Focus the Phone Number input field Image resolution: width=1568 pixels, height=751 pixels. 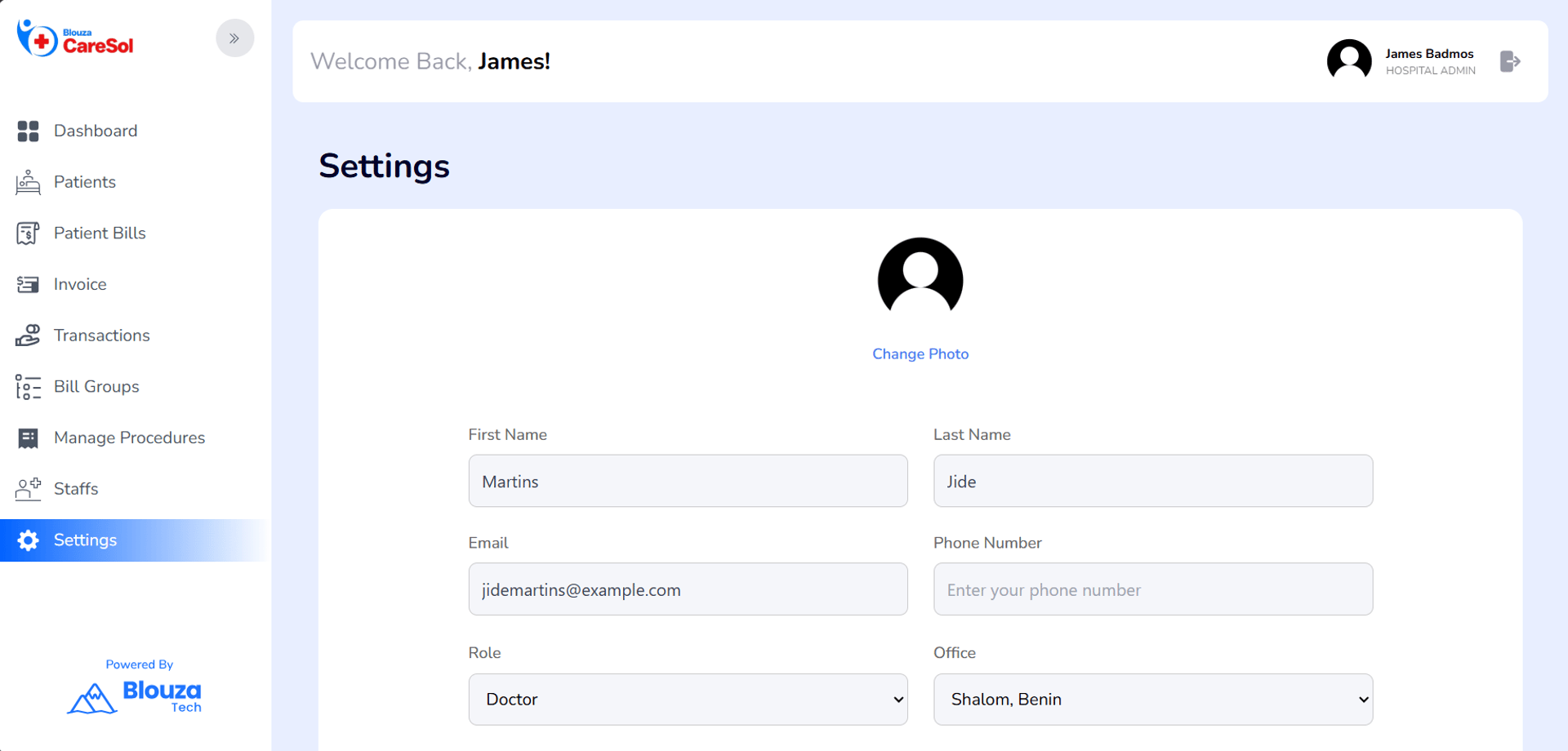tap(1152, 589)
